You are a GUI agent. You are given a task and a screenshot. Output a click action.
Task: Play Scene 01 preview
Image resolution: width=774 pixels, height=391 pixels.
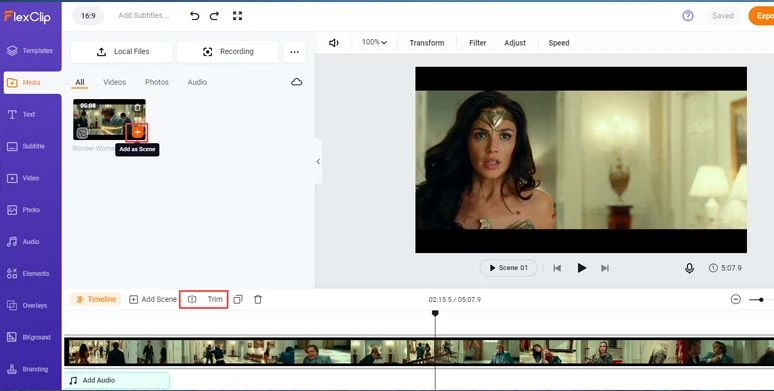pyautogui.click(x=508, y=268)
